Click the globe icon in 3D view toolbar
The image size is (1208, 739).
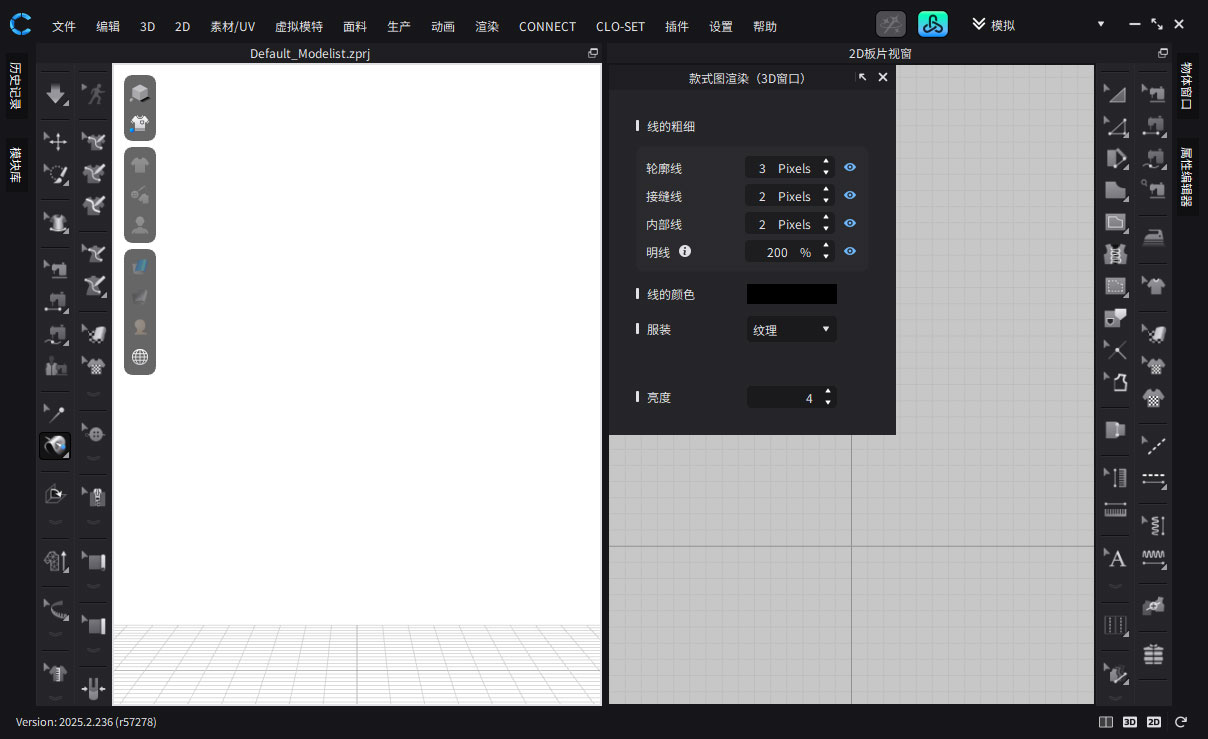point(140,357)
